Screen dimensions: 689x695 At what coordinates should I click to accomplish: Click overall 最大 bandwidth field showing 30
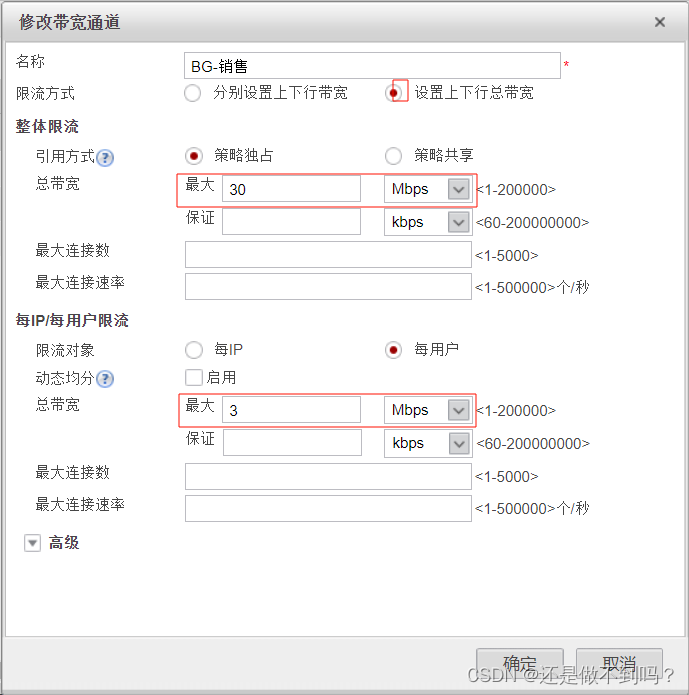click(291, 189)
